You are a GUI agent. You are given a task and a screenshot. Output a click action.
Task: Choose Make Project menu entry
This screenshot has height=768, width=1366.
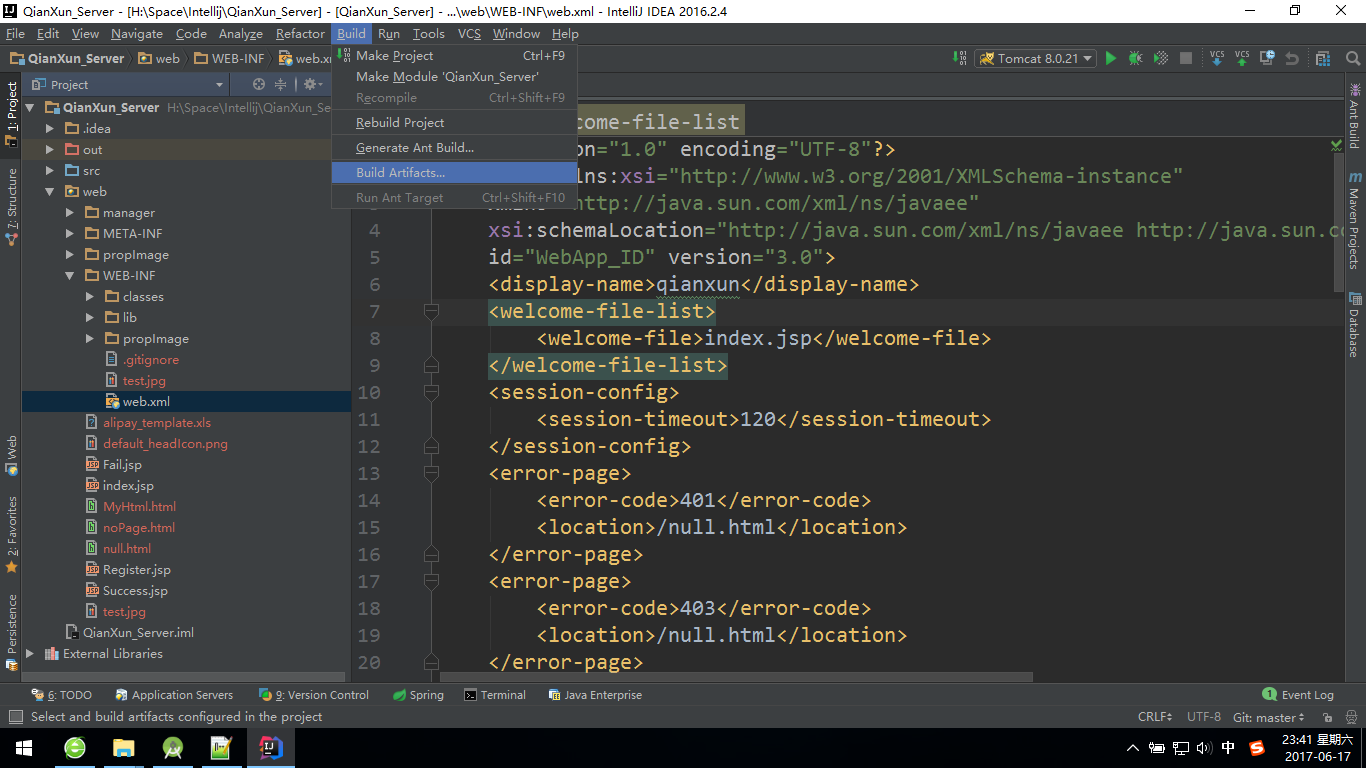click(454, 56)
